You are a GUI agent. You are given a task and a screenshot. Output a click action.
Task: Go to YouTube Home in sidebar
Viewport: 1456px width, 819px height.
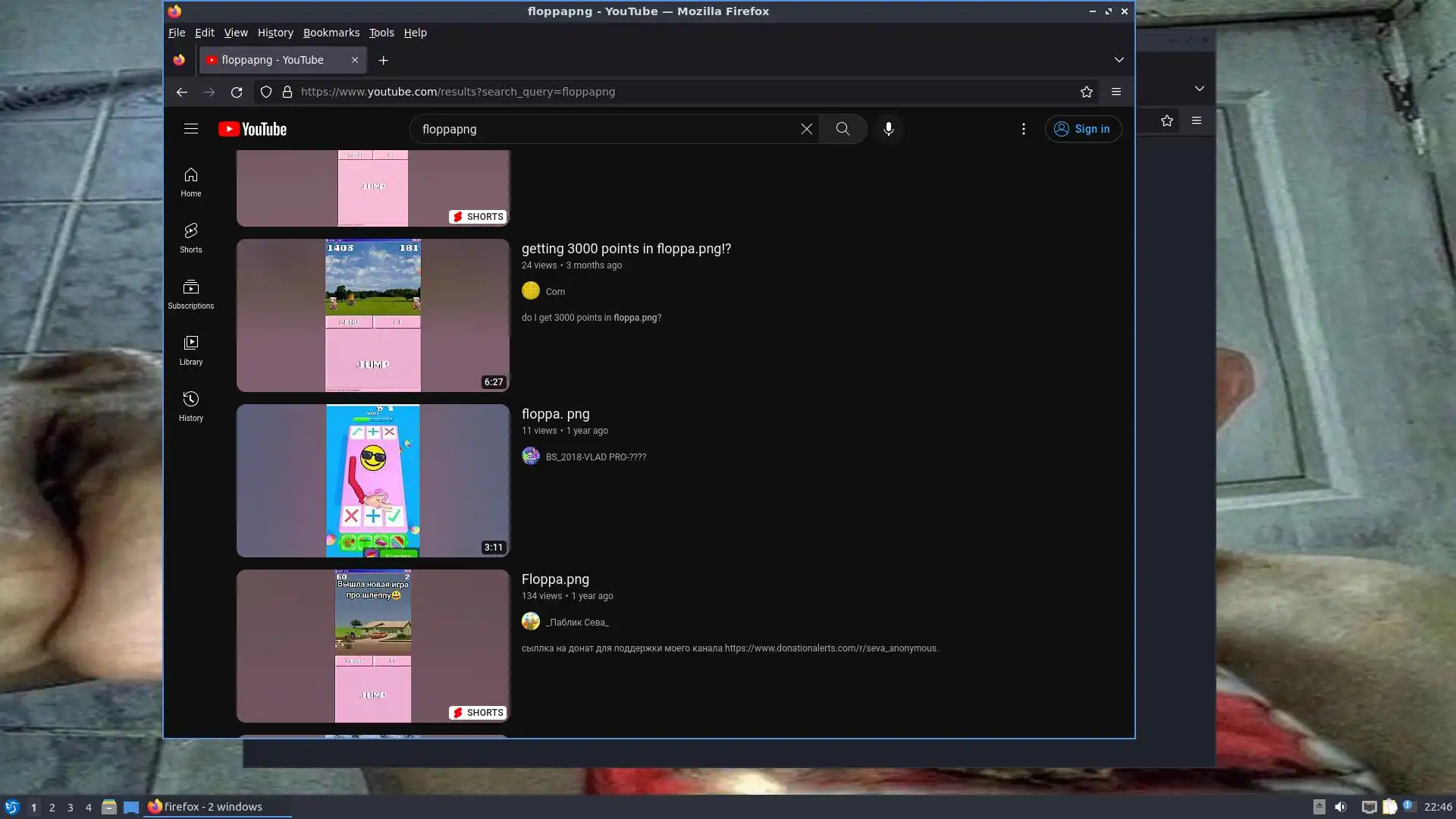tap(190, 182)
